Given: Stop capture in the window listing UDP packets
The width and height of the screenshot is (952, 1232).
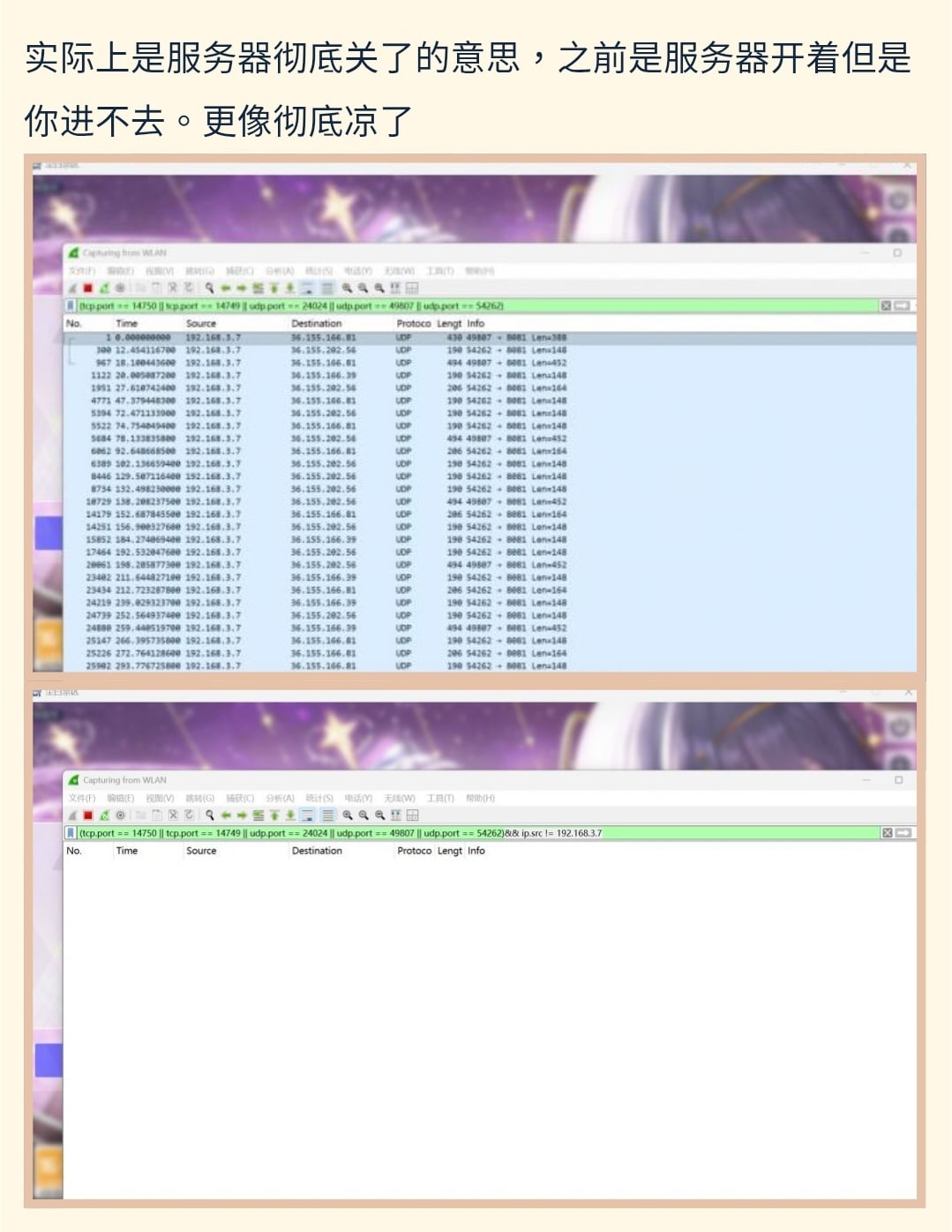Looking at the screenshot, I should pos(88,288).
